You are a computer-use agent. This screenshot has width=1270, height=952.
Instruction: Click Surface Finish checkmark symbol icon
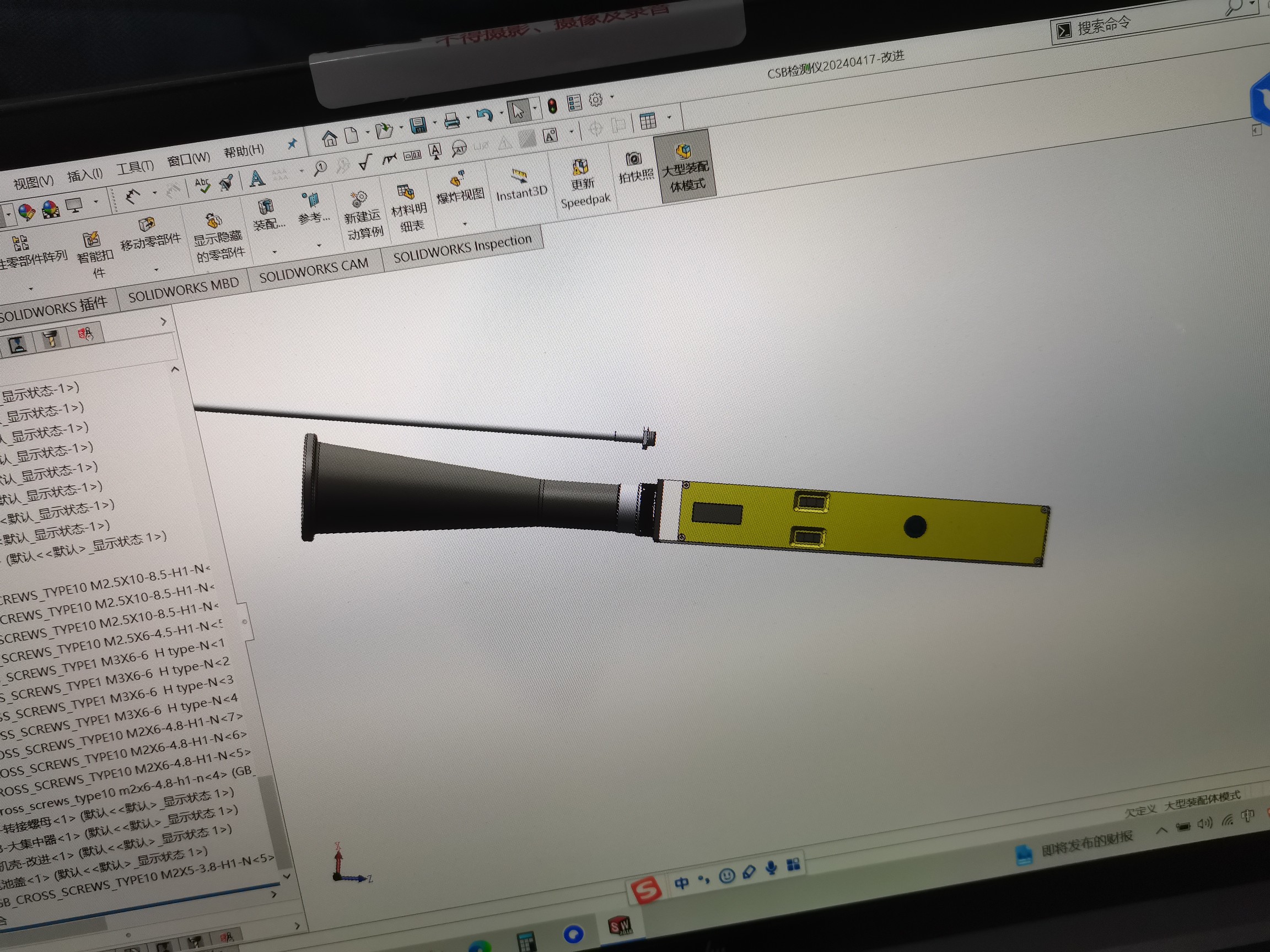click(364, 162)
